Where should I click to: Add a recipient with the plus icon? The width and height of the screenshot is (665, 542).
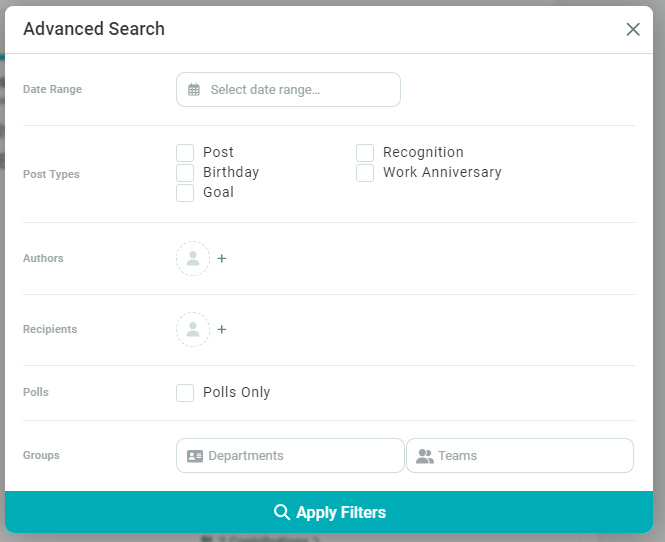click(x=222, y=329)
